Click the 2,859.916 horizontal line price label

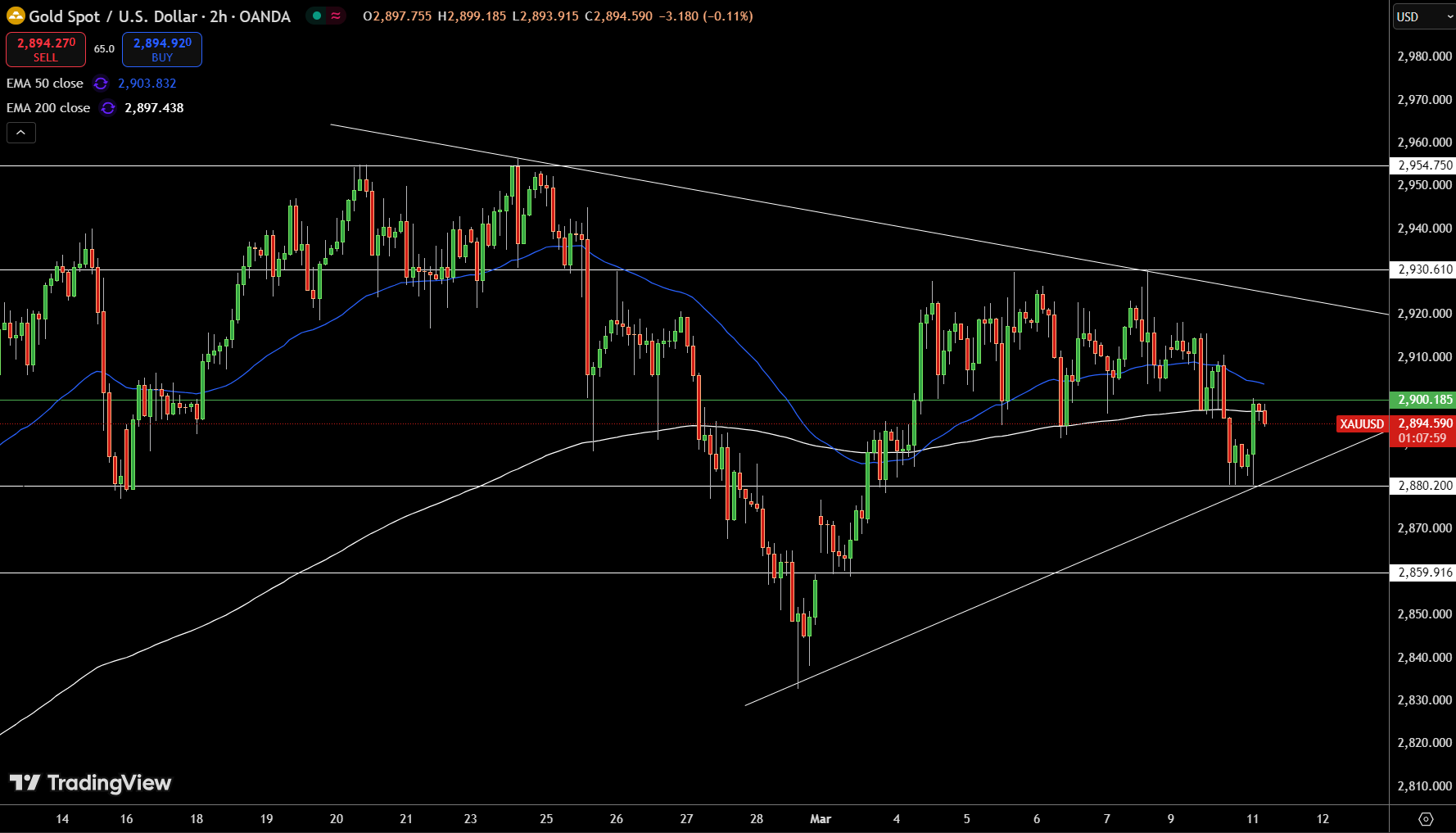pos(1423,573)
